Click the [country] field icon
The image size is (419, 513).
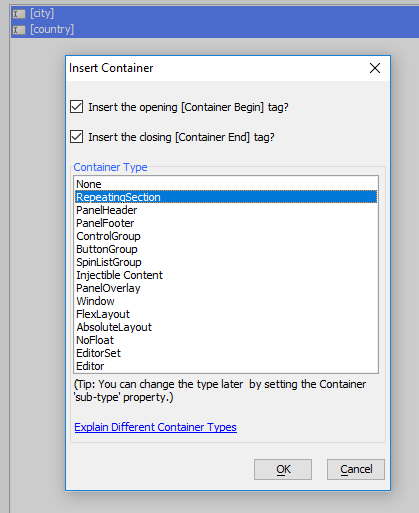pyautogui.click(x=19, y=30)
